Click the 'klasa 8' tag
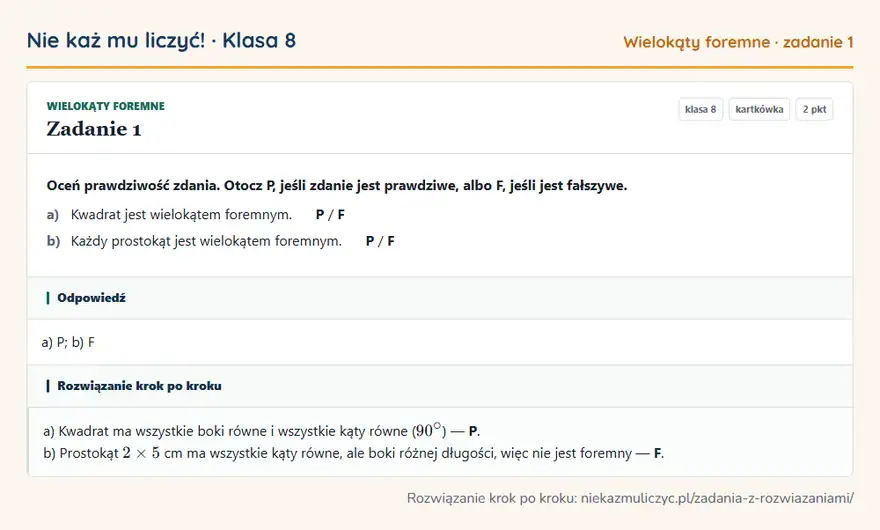Screen dimensions: 880x530 700,109
